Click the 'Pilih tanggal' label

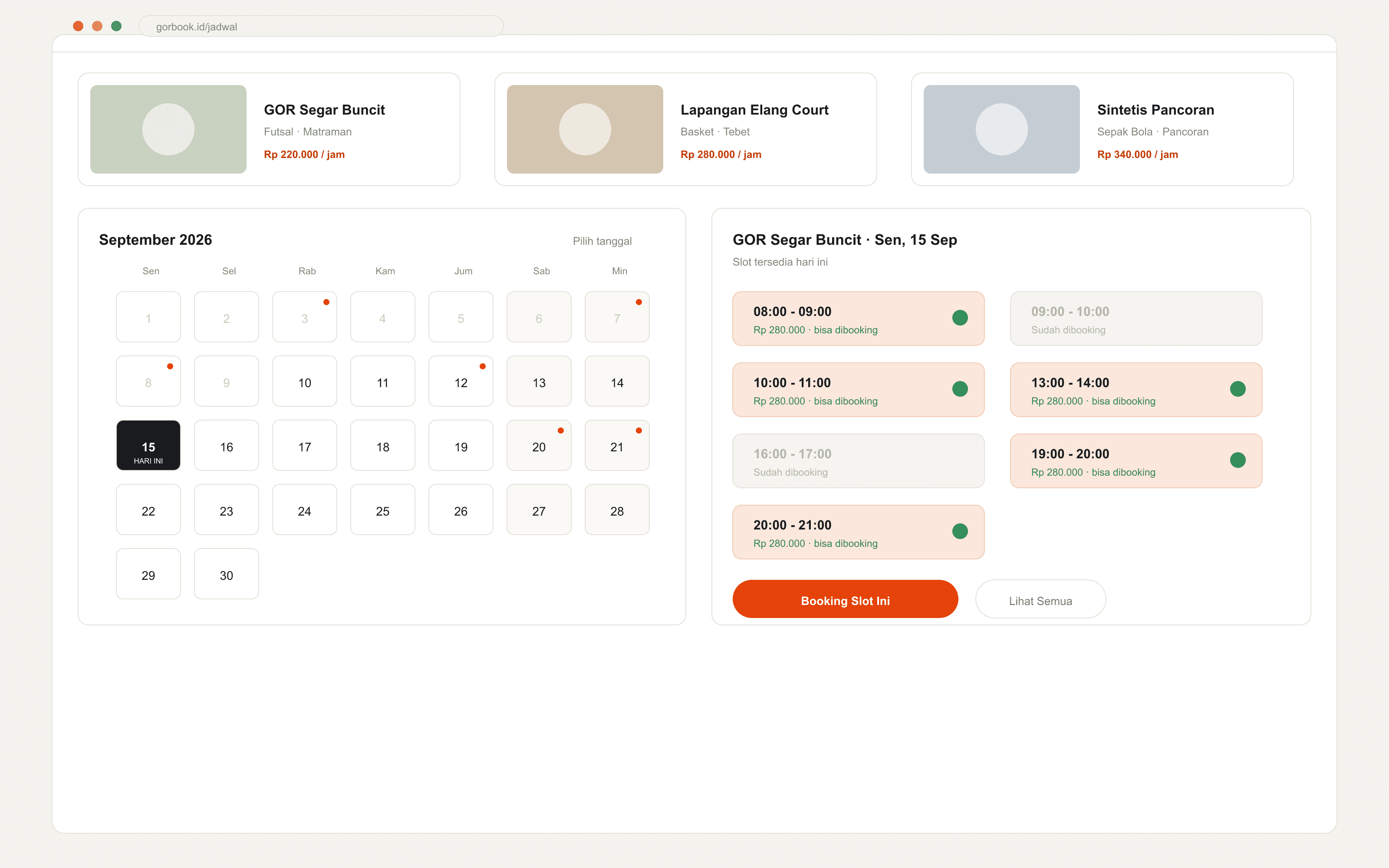[x=602, y=241]
